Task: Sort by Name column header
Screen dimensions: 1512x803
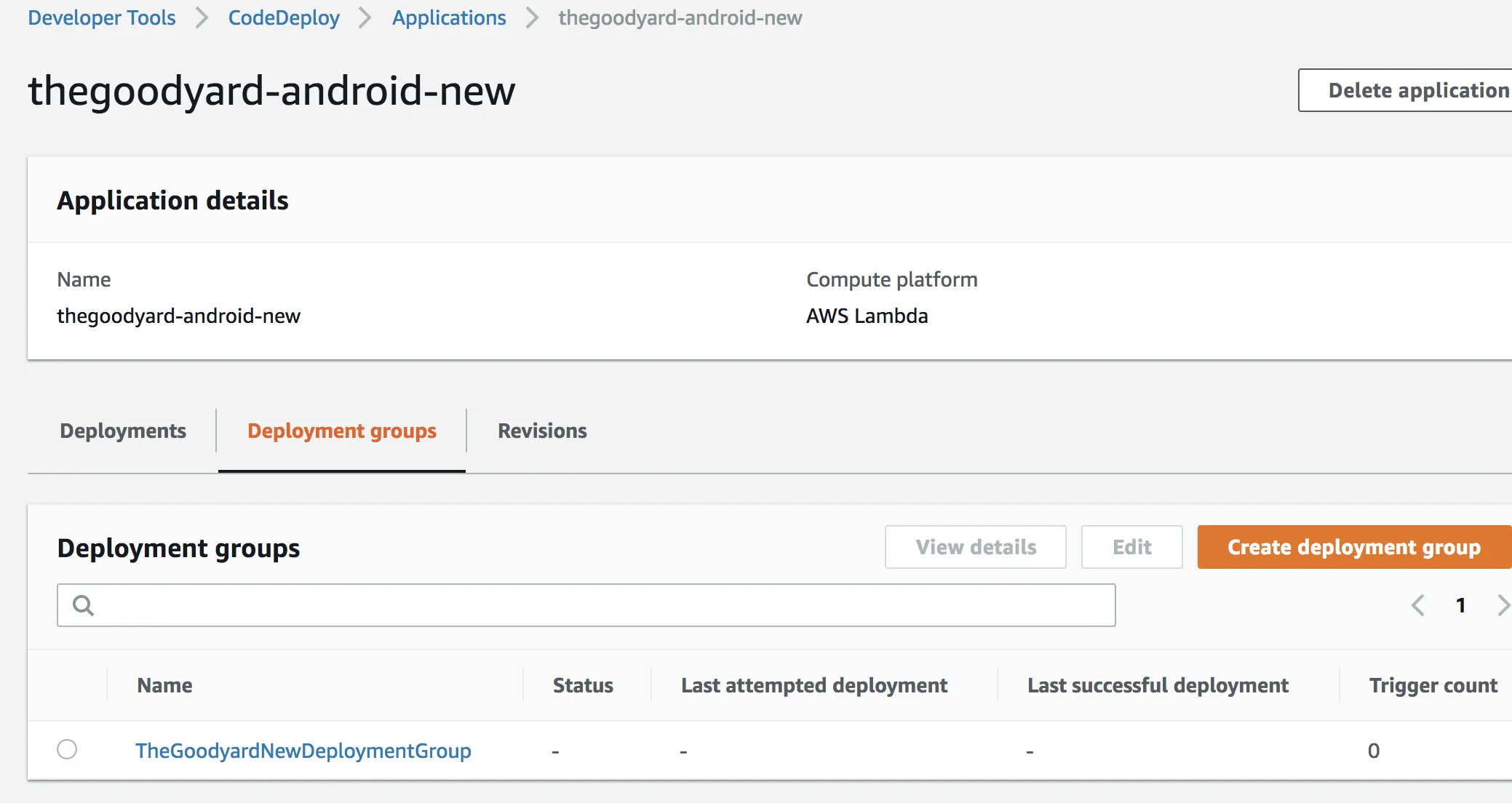Action: tap(165, 685)
